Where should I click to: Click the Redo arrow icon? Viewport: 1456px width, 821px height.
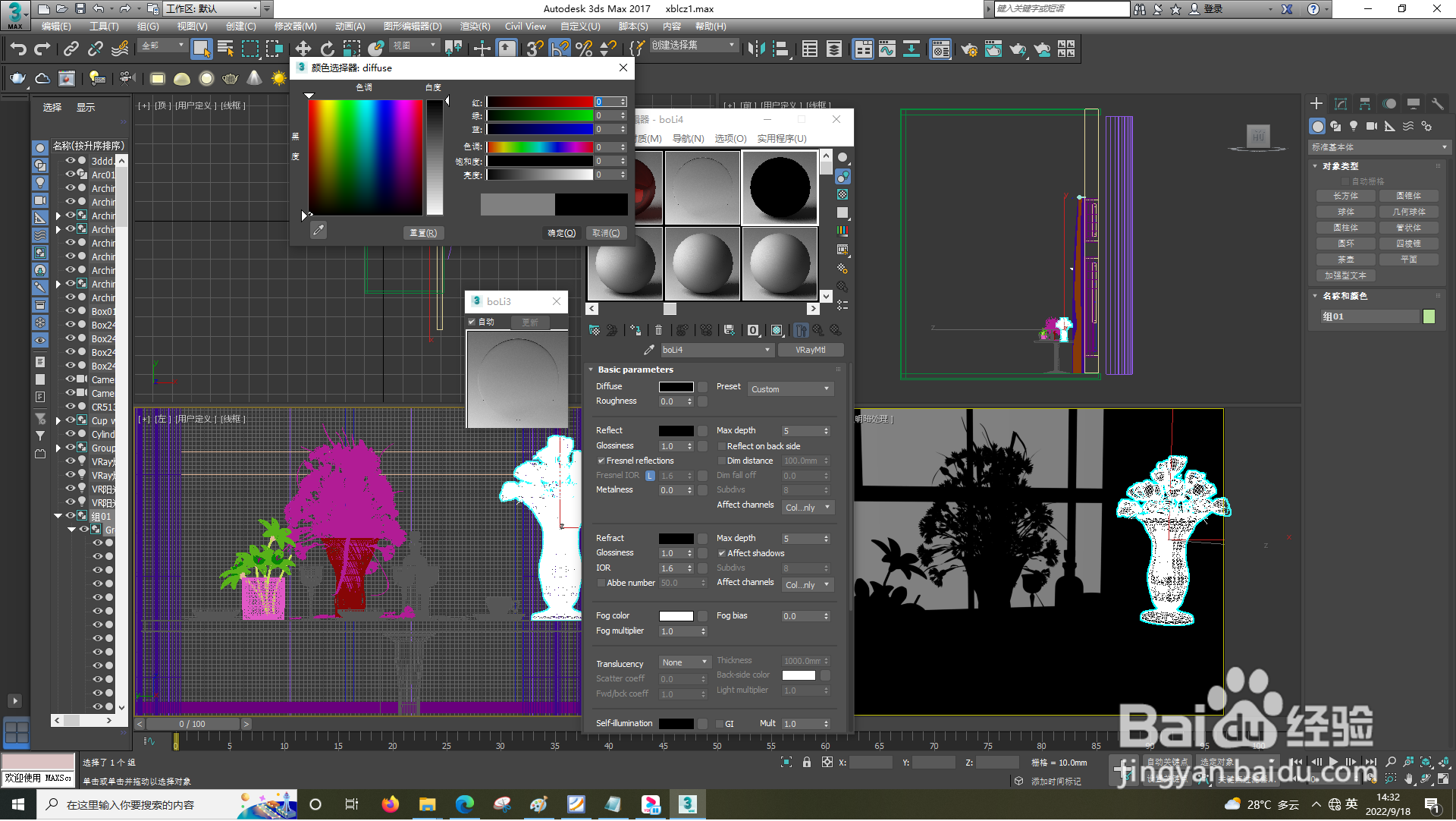(42, 49)
